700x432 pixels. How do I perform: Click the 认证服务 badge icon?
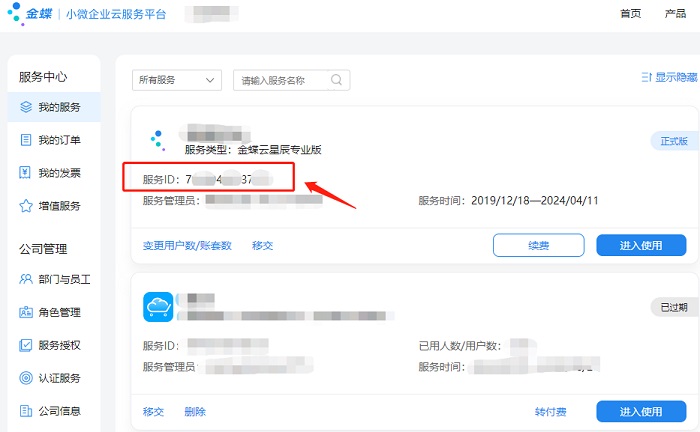click(x=26, y=378)
